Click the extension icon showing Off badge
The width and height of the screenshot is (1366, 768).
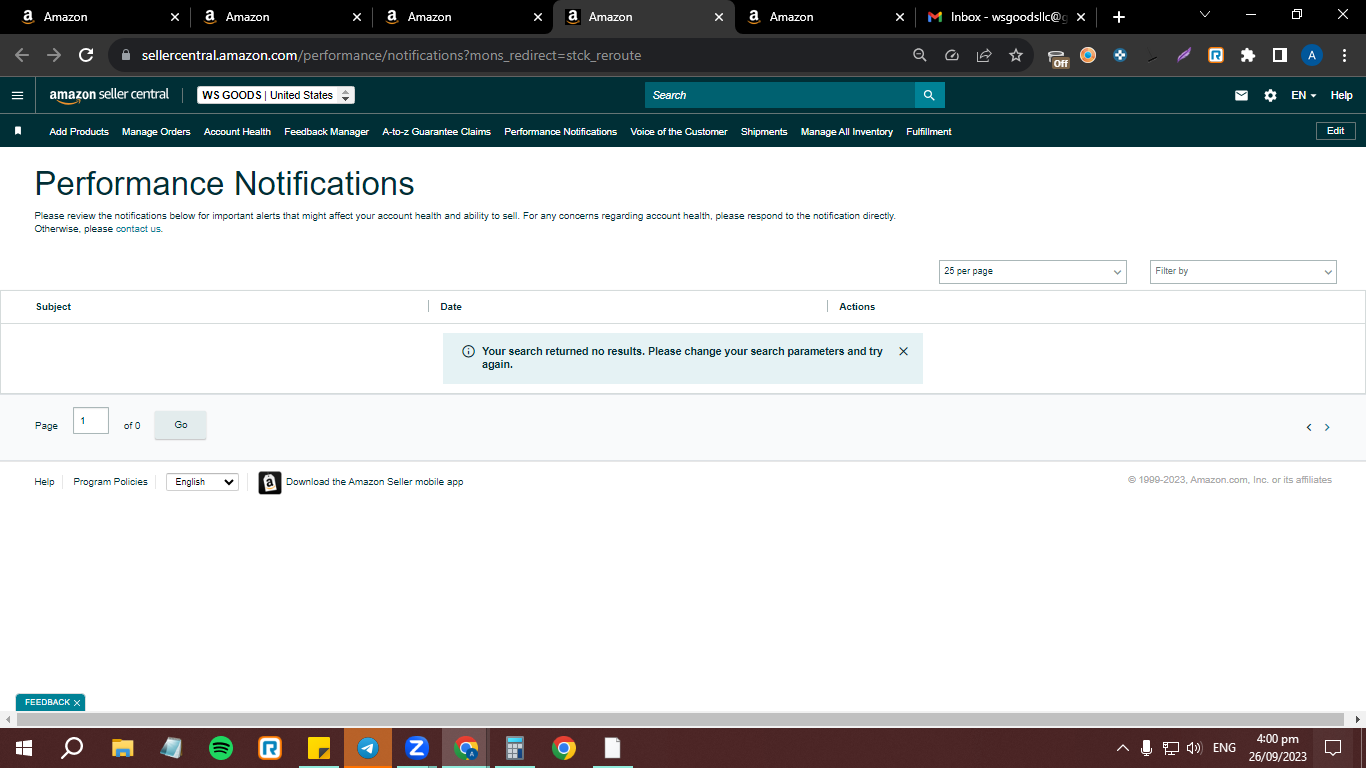[x=1058, y=57]
